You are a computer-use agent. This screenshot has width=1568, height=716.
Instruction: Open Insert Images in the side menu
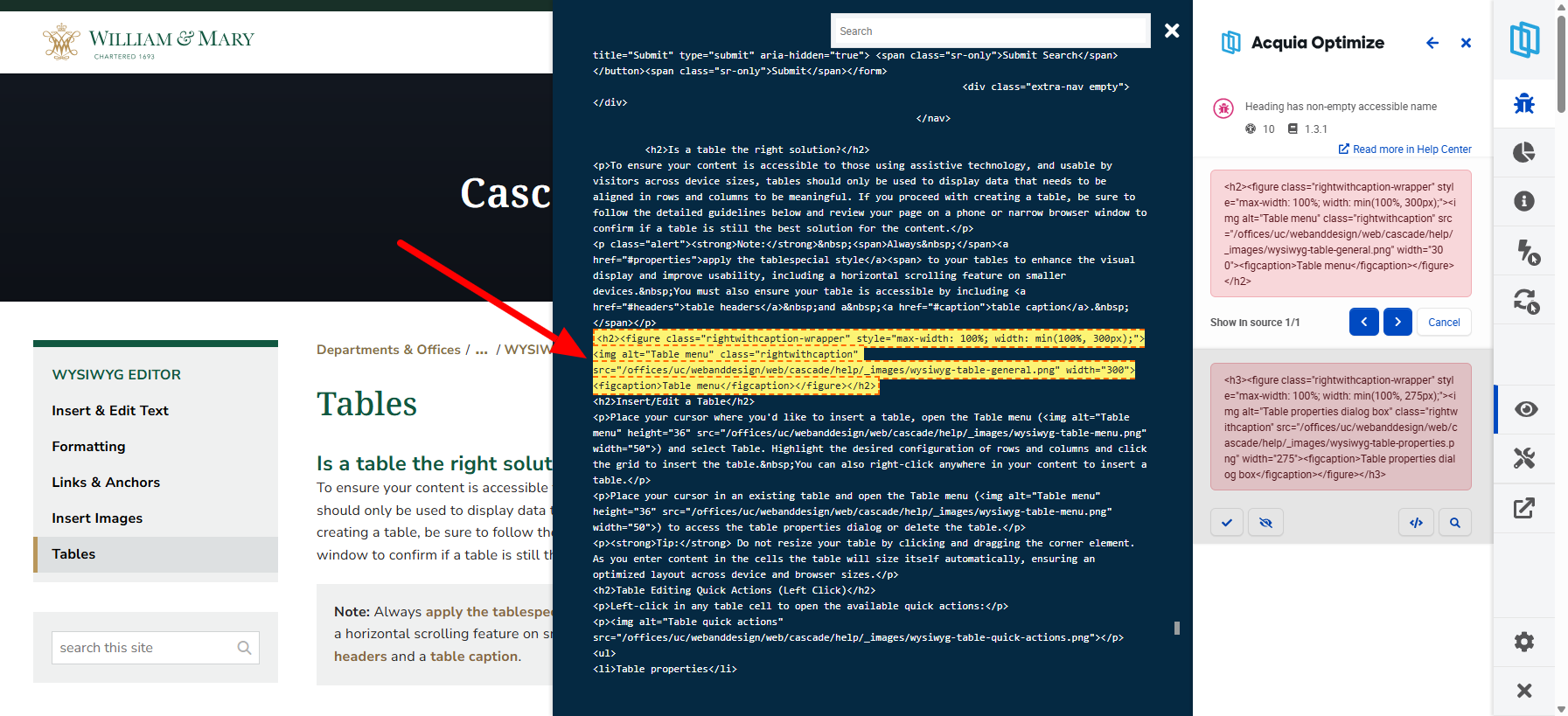pyautogui.click(x=97, y=518)
